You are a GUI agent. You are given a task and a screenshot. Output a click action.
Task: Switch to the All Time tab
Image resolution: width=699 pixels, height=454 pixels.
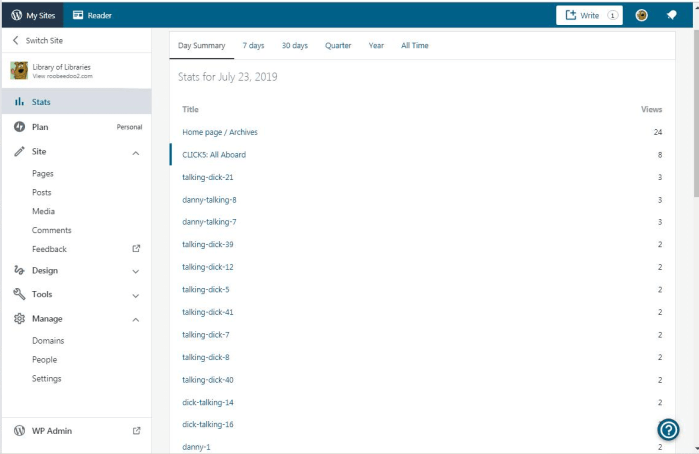pyautogui.click(x=415, y=45)
